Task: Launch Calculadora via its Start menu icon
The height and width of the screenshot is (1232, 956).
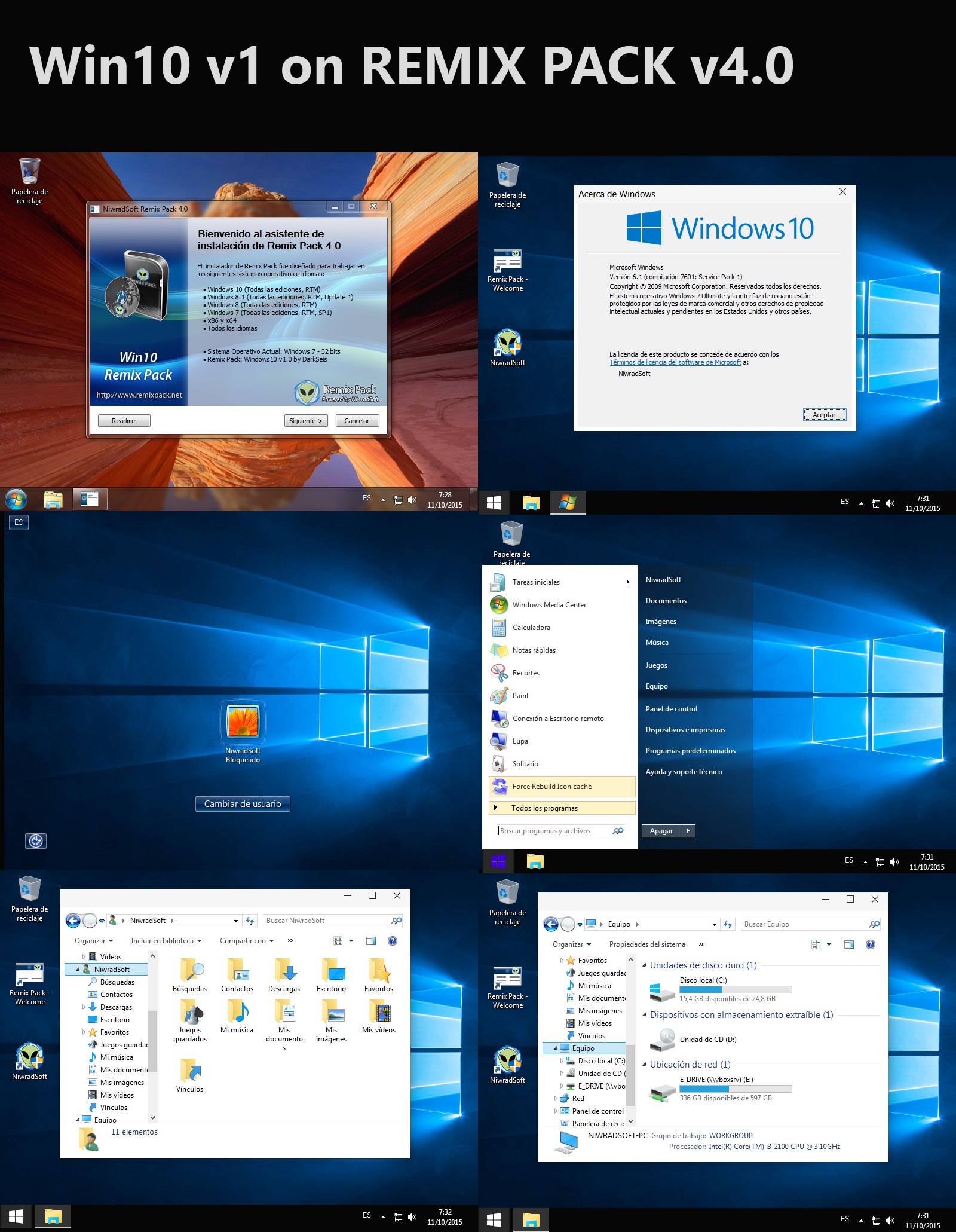Action: pos(532,627)
